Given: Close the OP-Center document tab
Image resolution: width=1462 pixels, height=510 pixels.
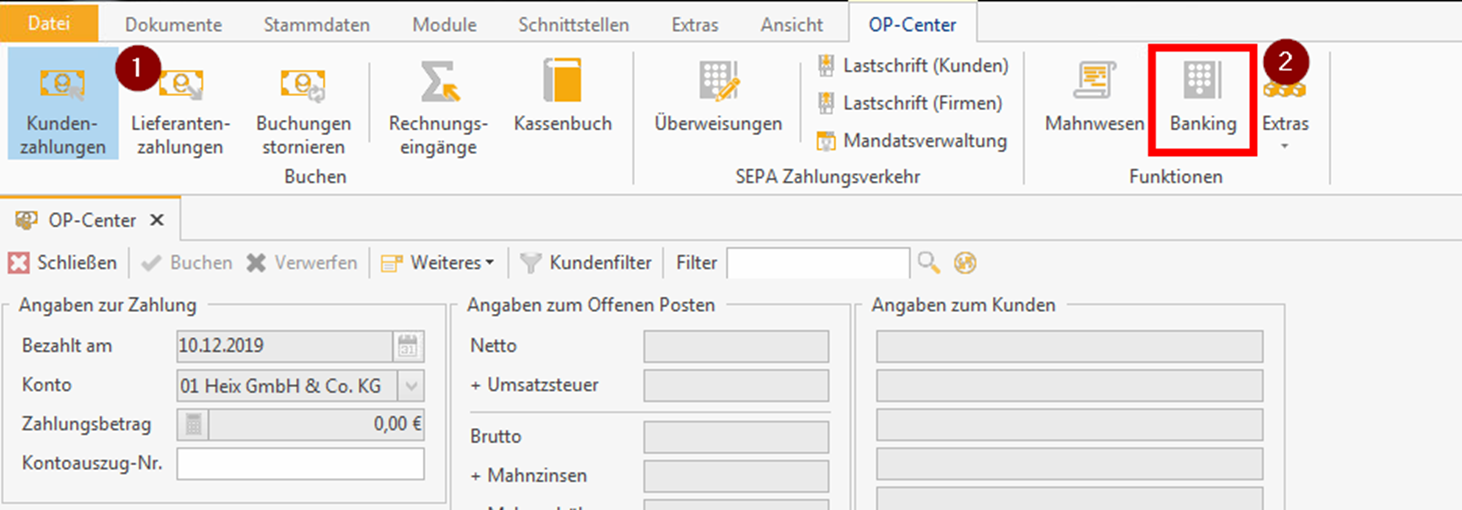Looking at the screenshot, I should tap(156, 220).
